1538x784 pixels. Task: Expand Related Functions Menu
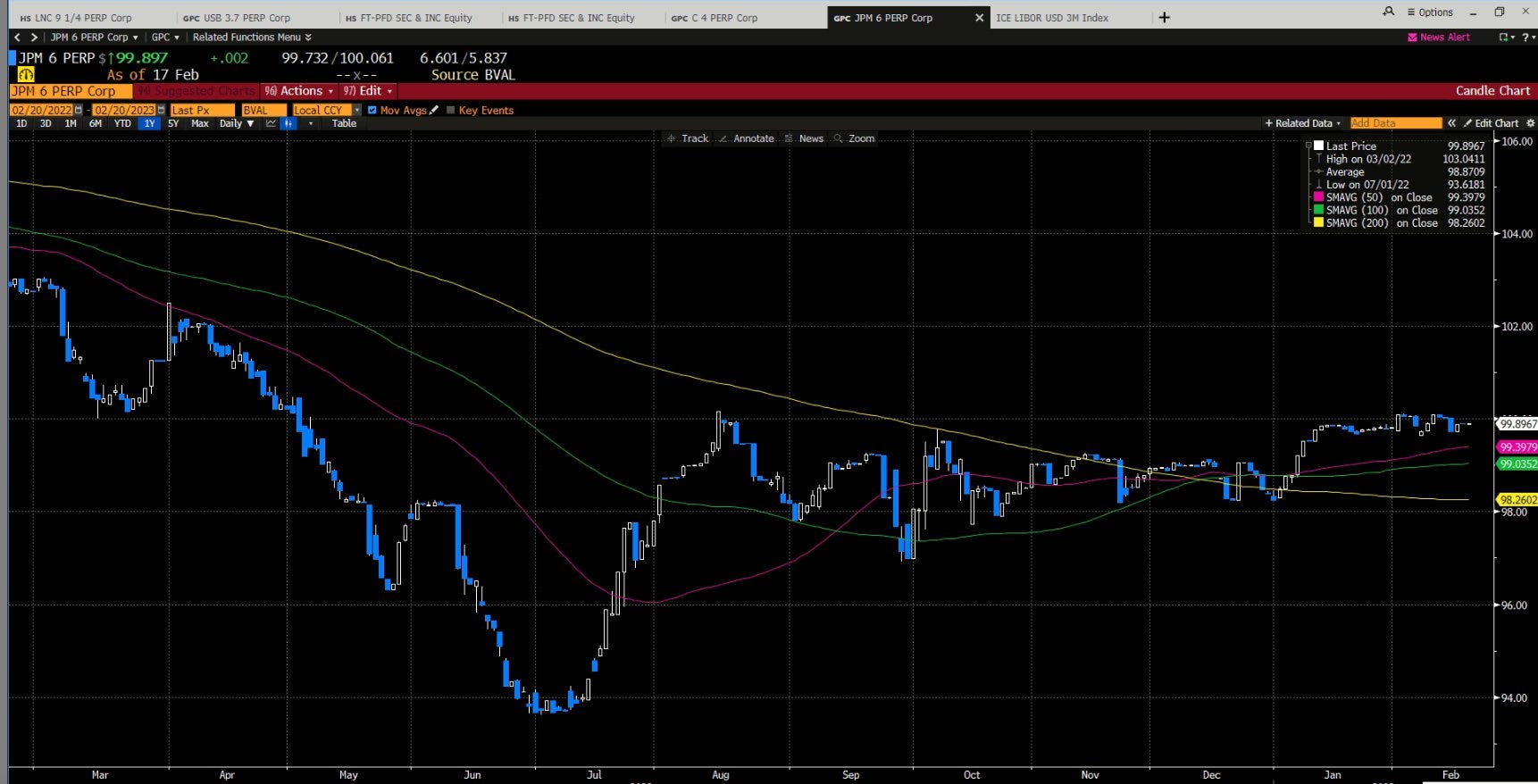pyautogui.click(x=252, y=38)
